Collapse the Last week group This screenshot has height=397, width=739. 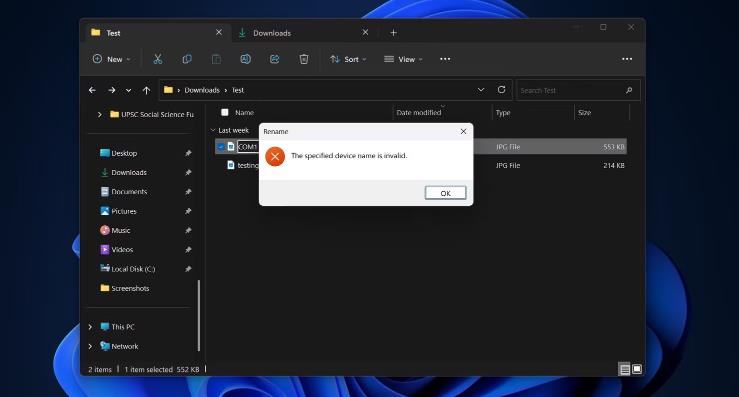point(213,130)
